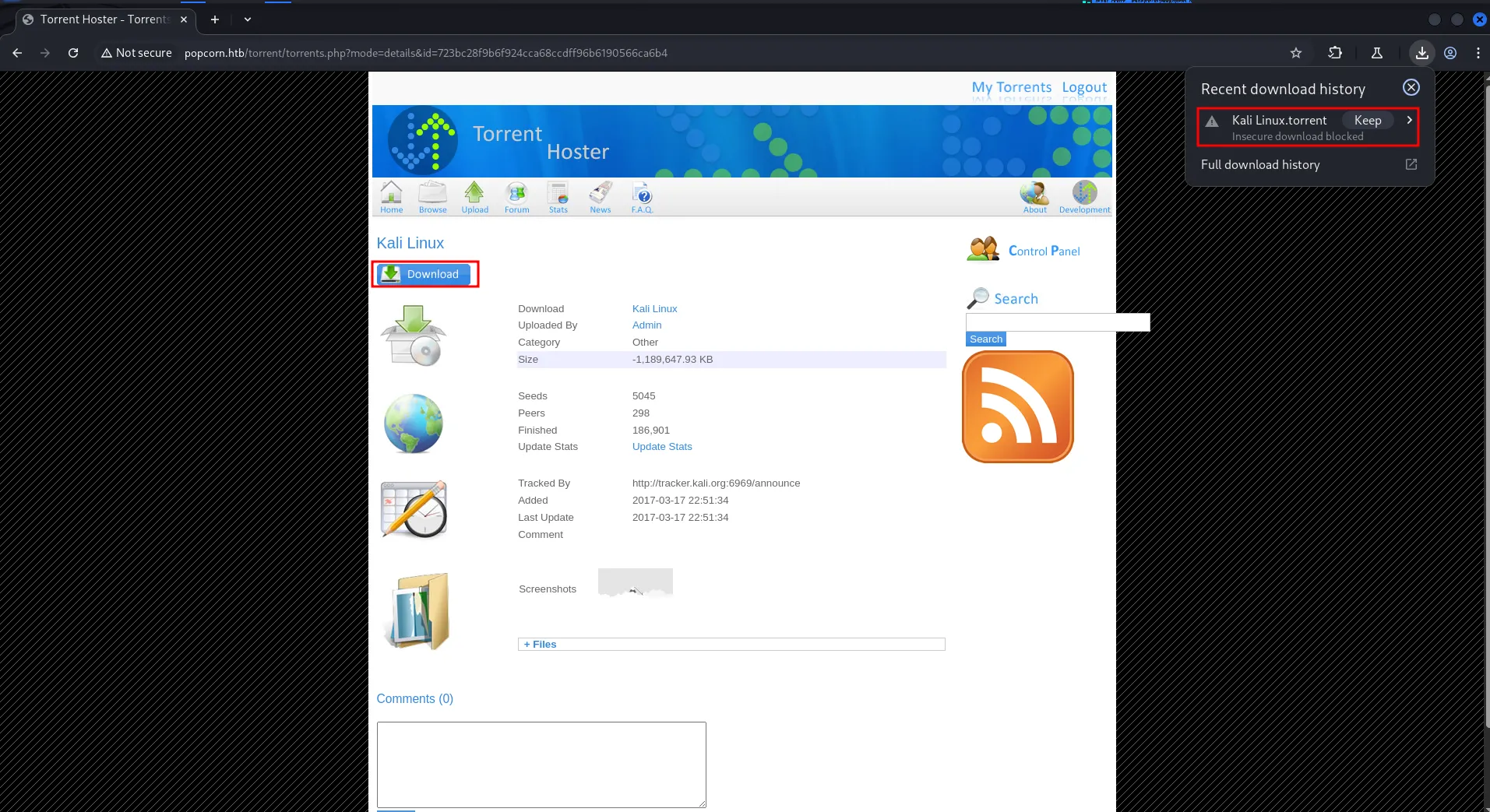Reload the current page

(73, 53)
